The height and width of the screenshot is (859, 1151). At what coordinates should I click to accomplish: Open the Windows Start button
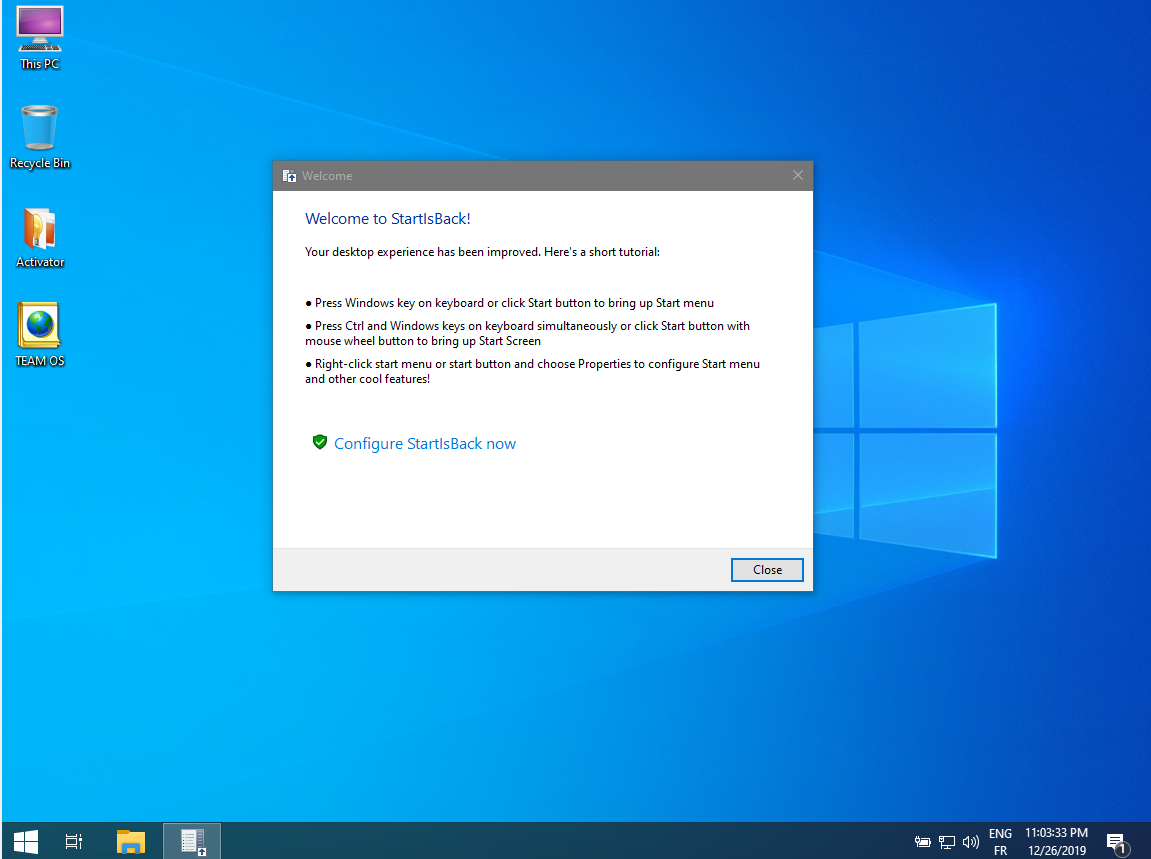click(x=26, y=841)
